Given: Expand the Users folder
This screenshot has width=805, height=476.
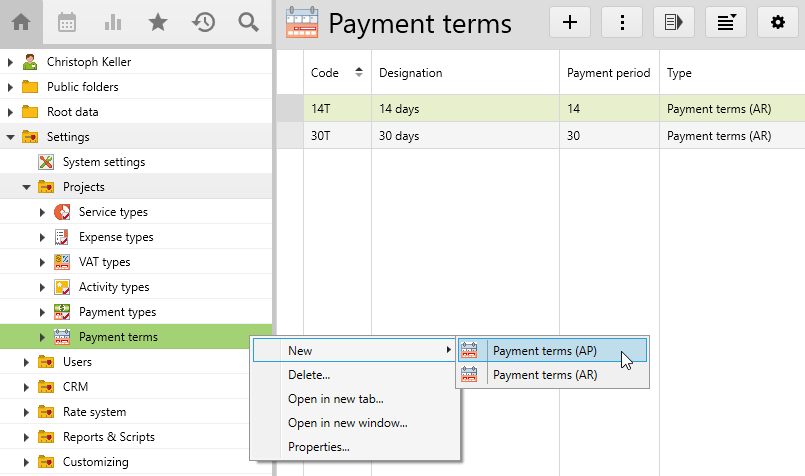Looking at the screenshot, I should point(11,362).
